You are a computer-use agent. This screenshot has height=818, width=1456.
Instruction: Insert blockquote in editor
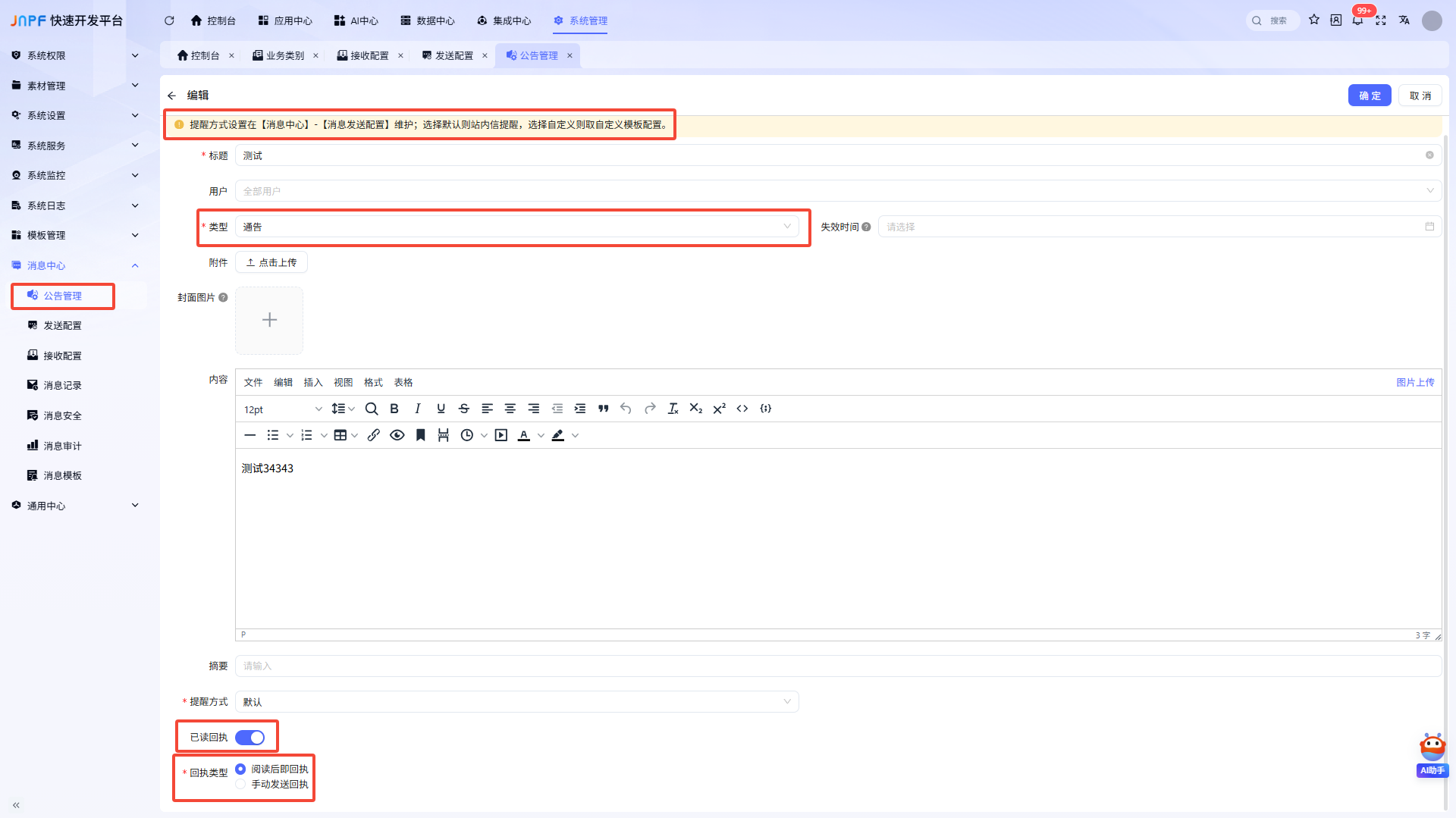604,409
